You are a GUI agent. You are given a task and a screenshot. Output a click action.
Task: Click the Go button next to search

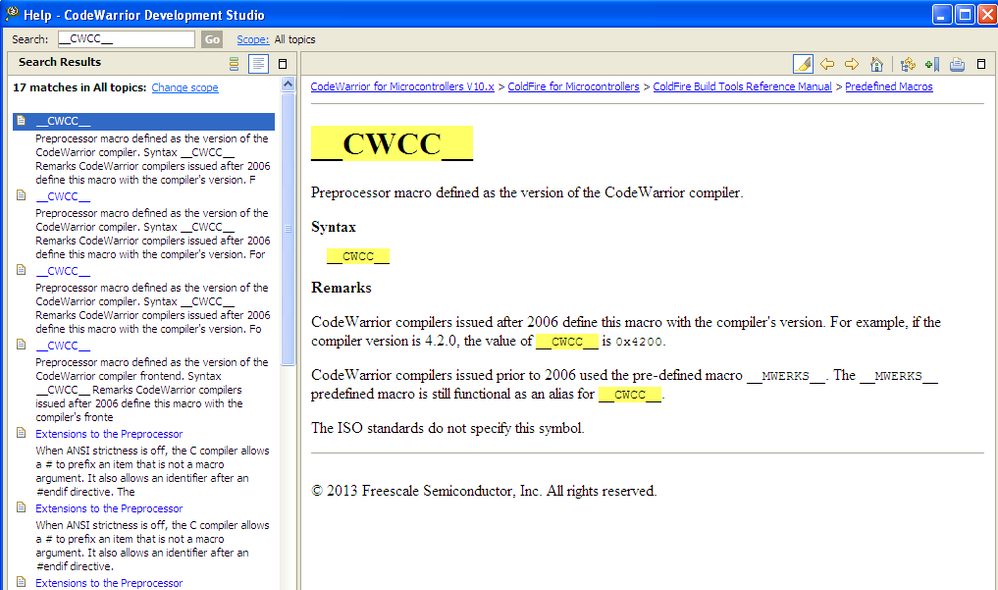pyautogui.click(x=212, y=39)
